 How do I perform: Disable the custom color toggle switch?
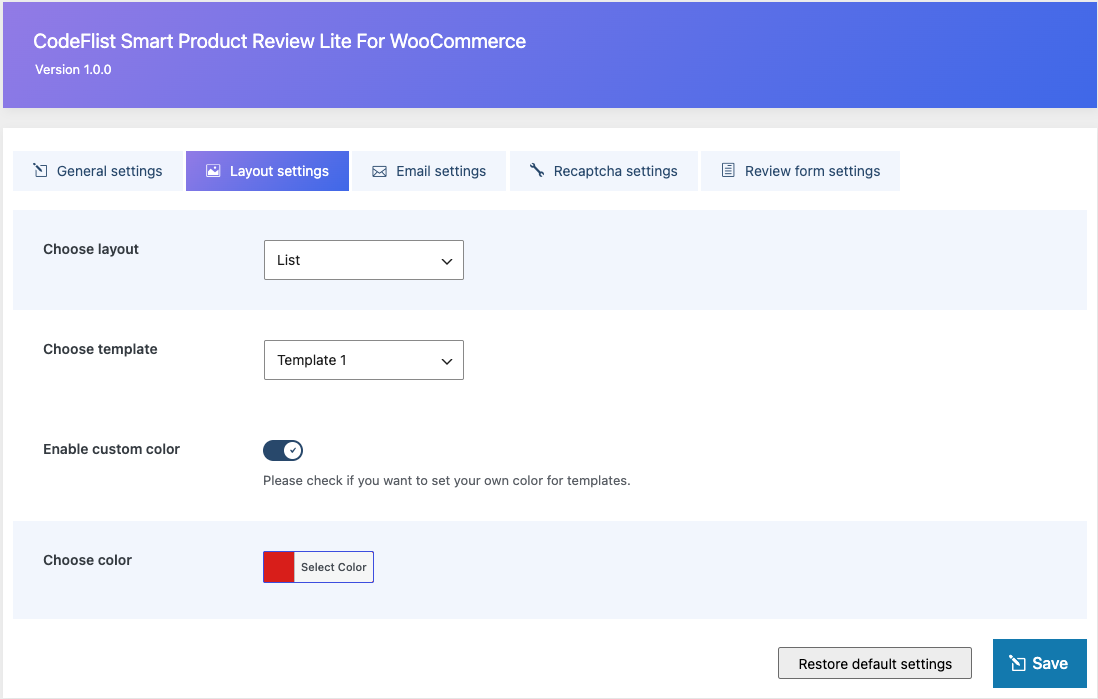(x=283, y=450)
